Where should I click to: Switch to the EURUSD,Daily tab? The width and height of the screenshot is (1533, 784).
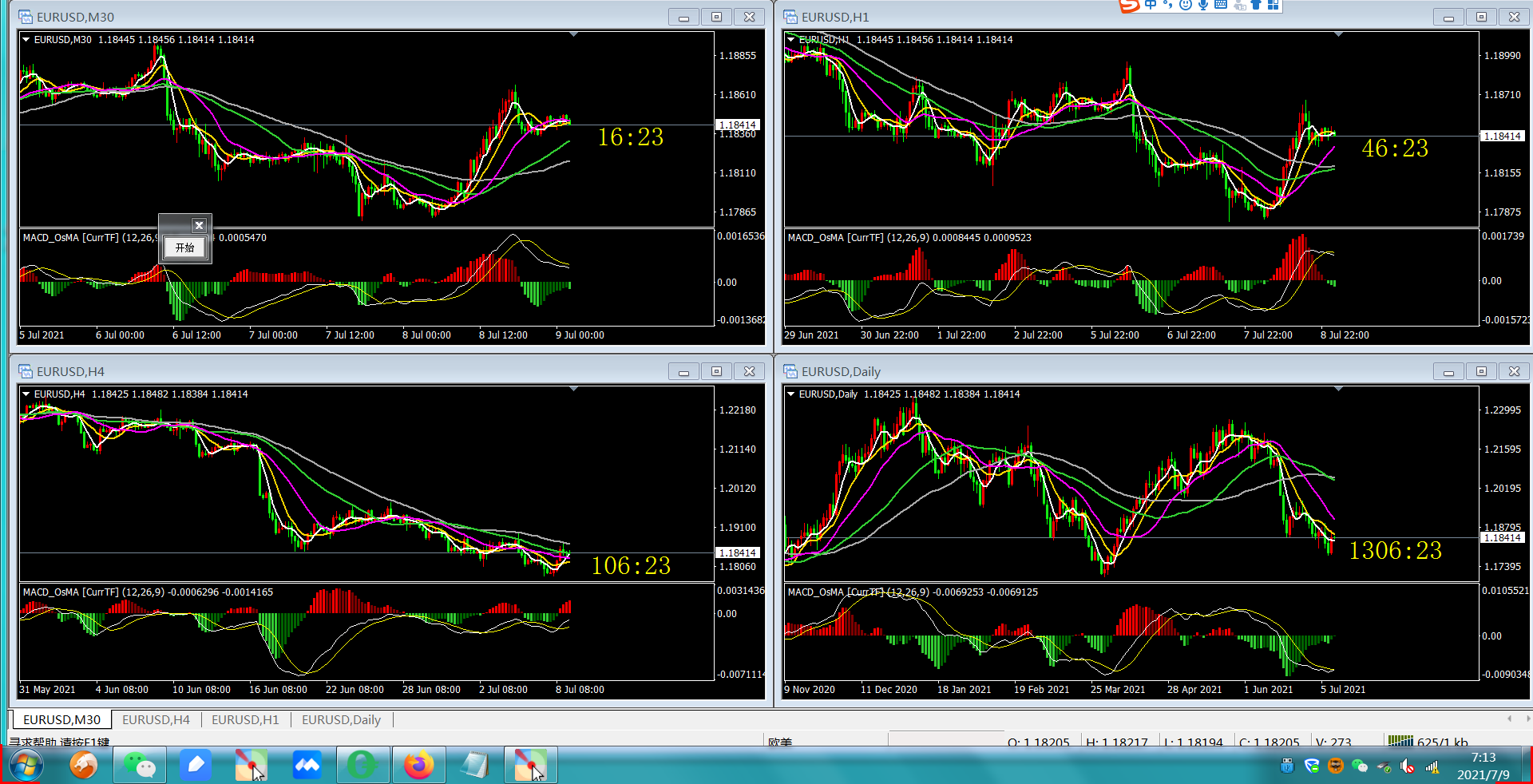[x=341, y=719]
